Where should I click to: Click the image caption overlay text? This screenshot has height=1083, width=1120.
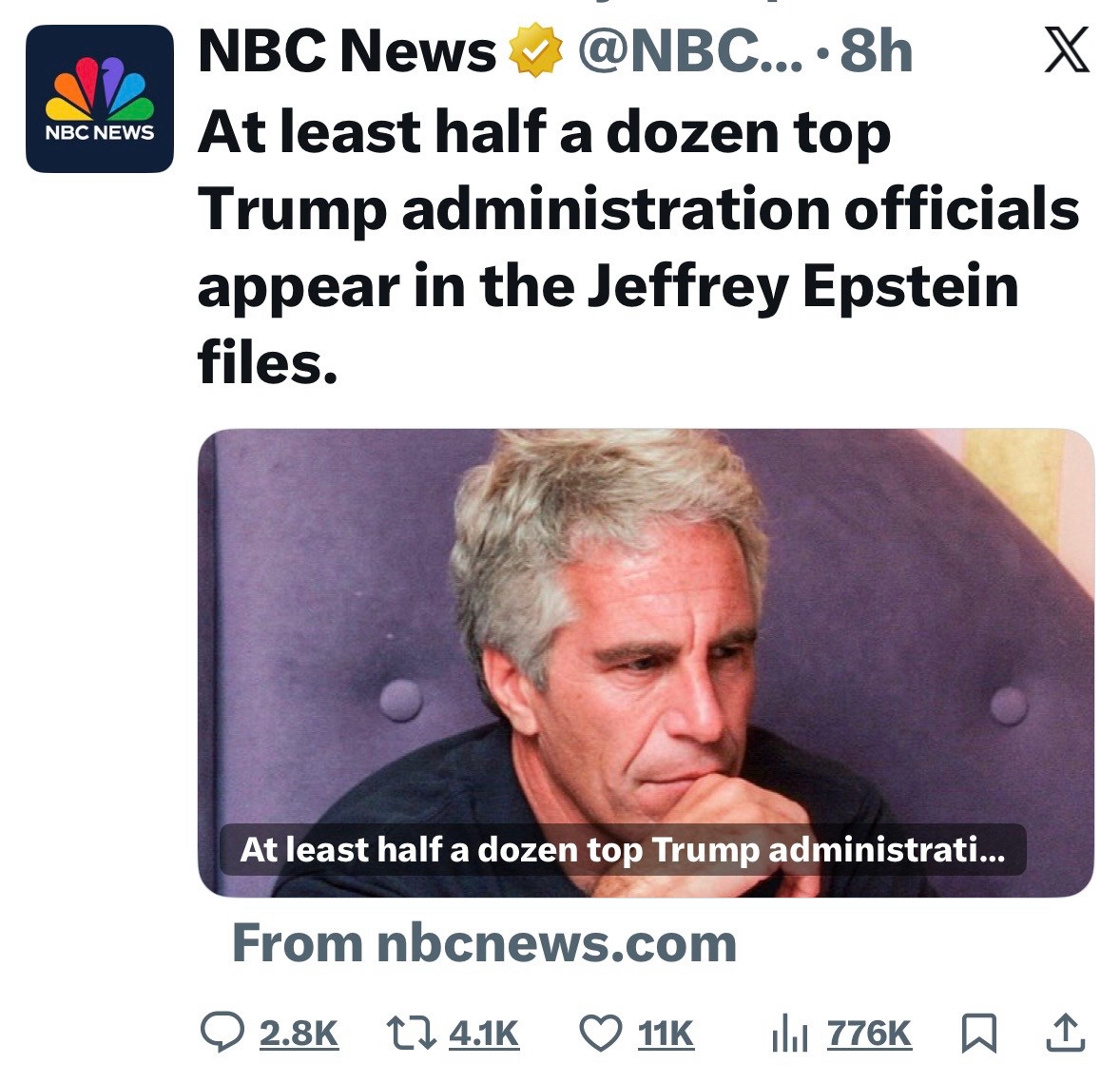point(622,849)
